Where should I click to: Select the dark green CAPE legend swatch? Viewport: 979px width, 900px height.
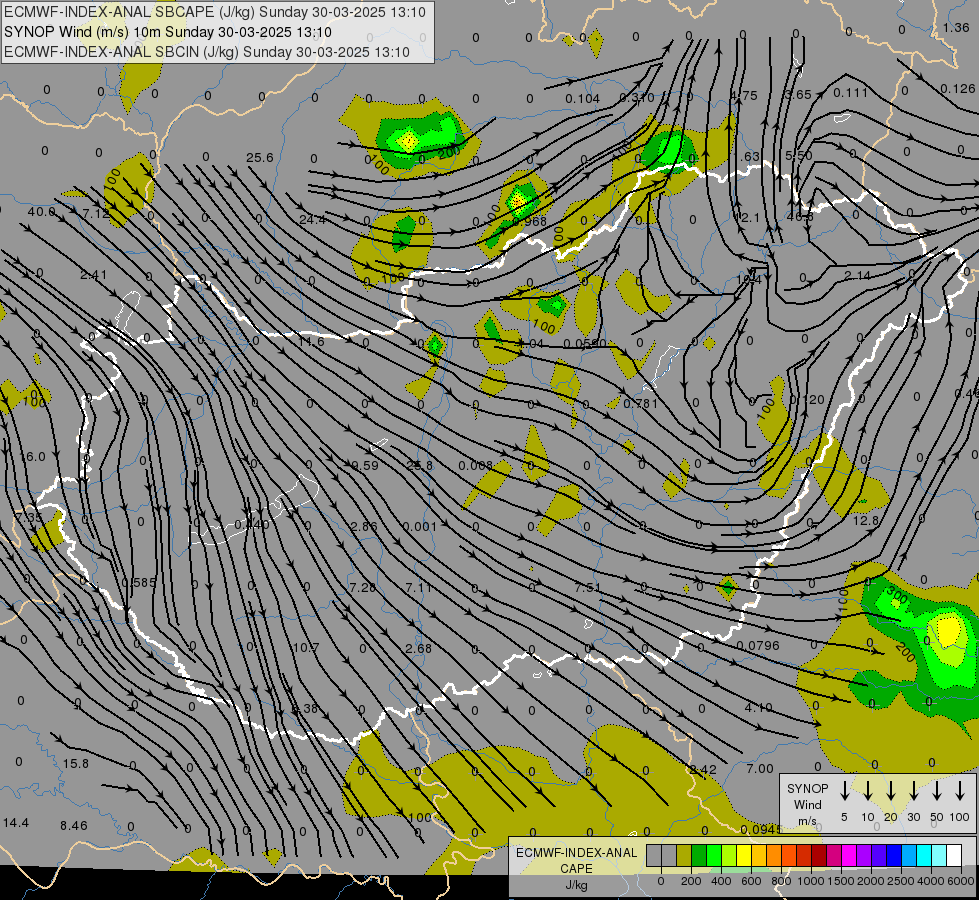point(699,856)
